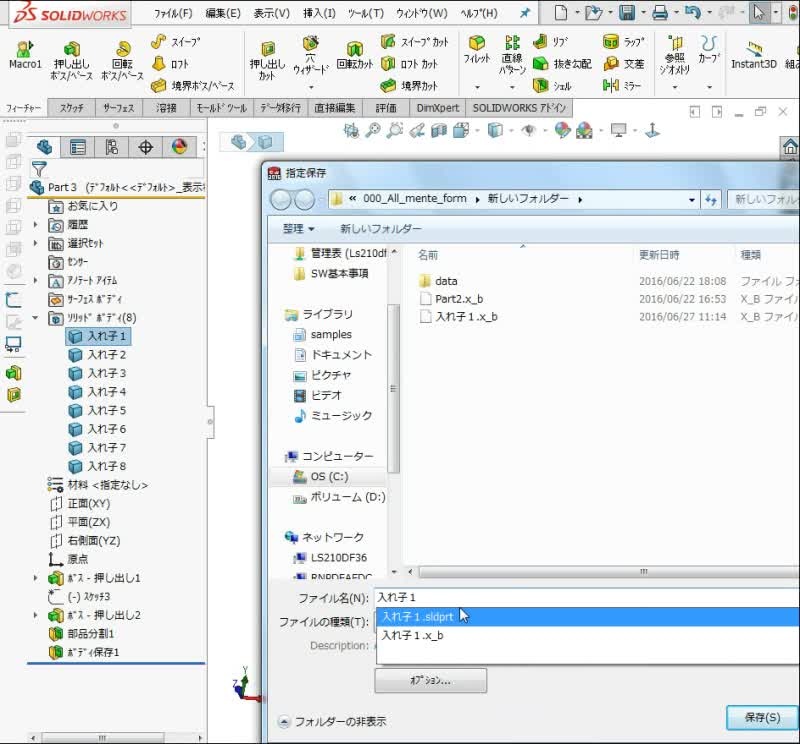Select the 入れ子5 solid body
Viewport: 800px width, 744px height.
pos(98,410)
